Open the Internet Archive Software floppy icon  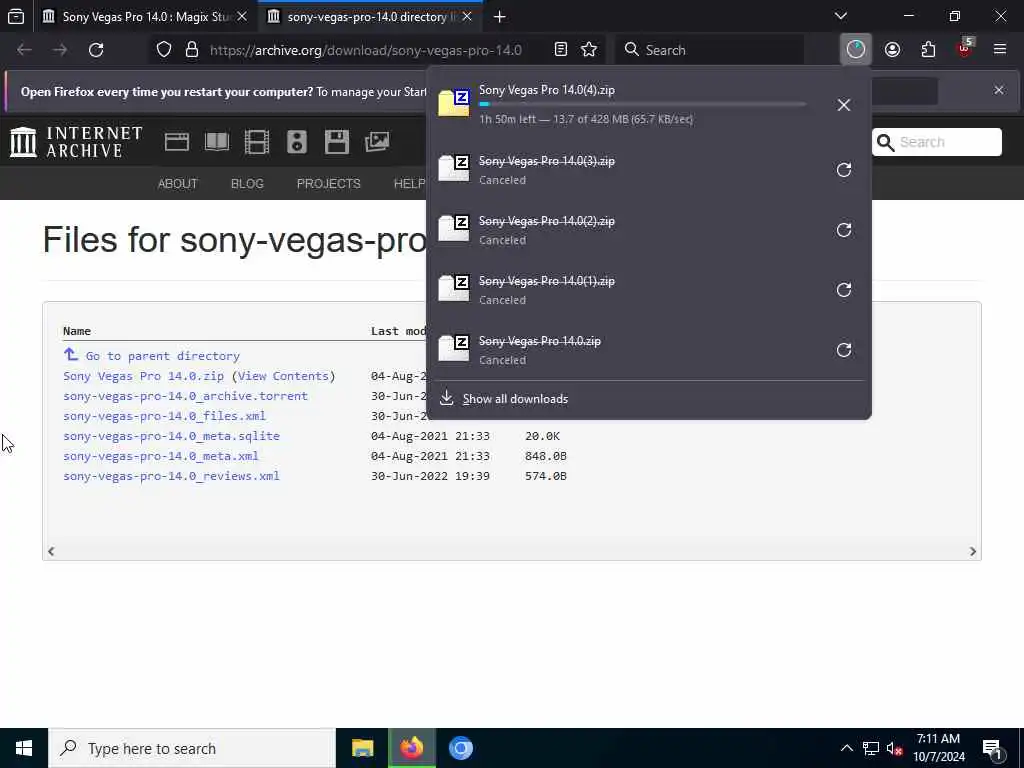pyautogui.click(x=337, y=142)
